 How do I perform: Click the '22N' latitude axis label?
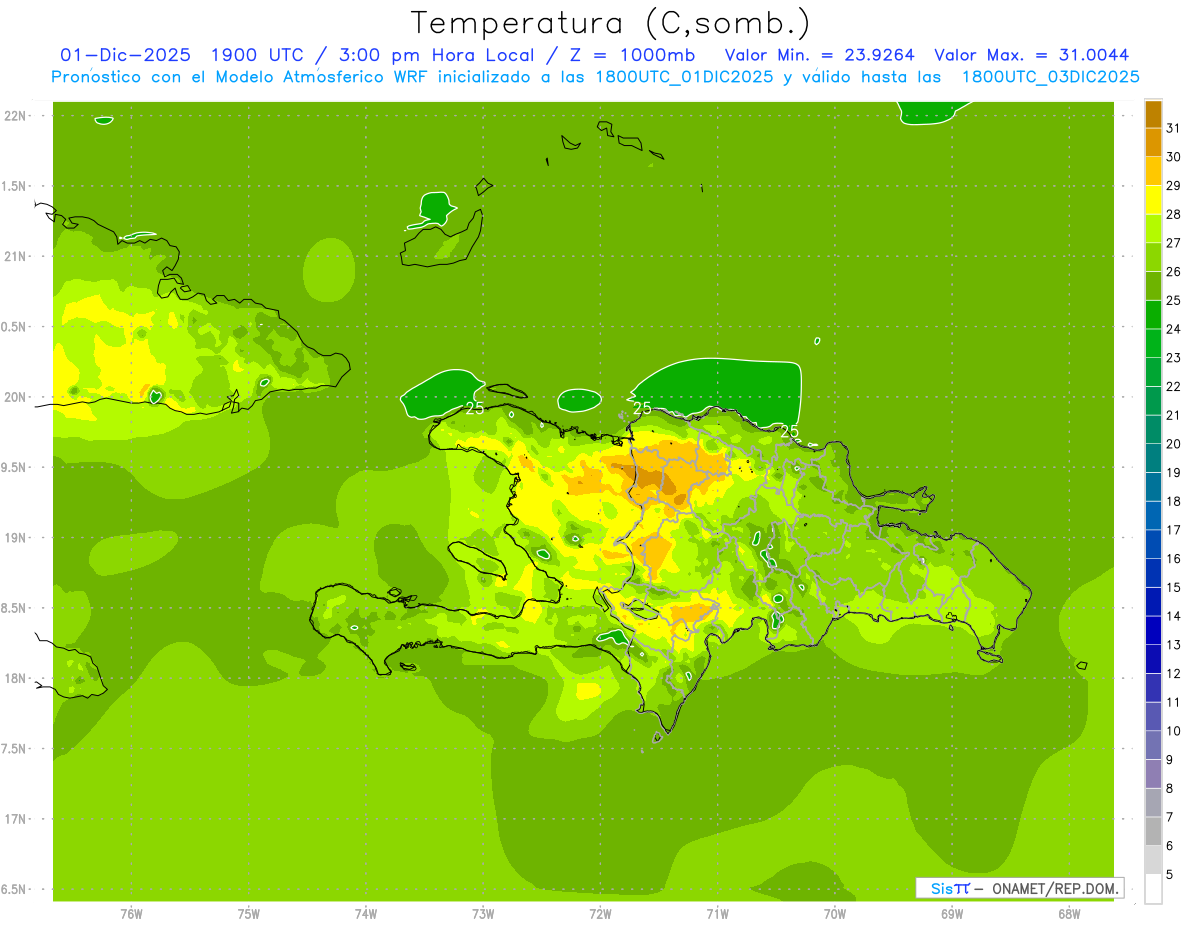(x=16, y=116)
